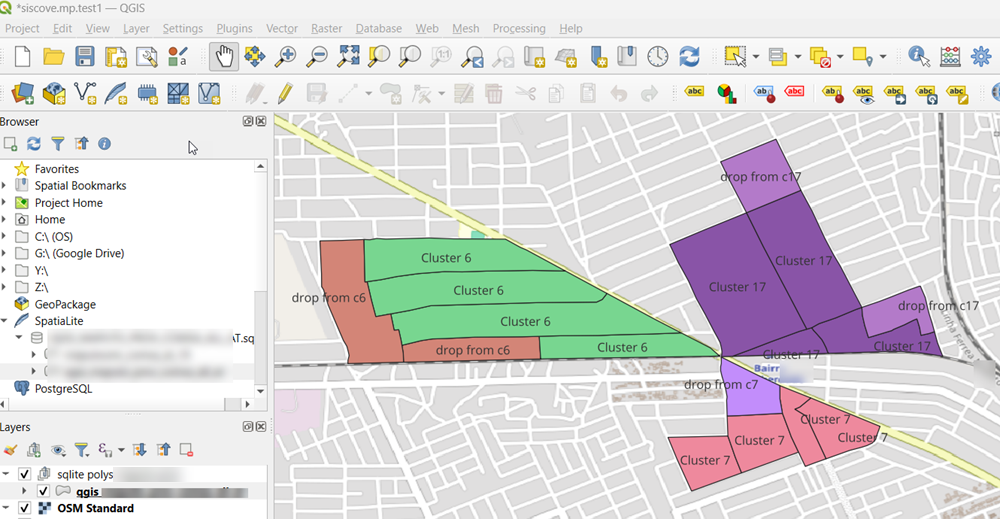Zoom to the last extent

coord(473,57)
